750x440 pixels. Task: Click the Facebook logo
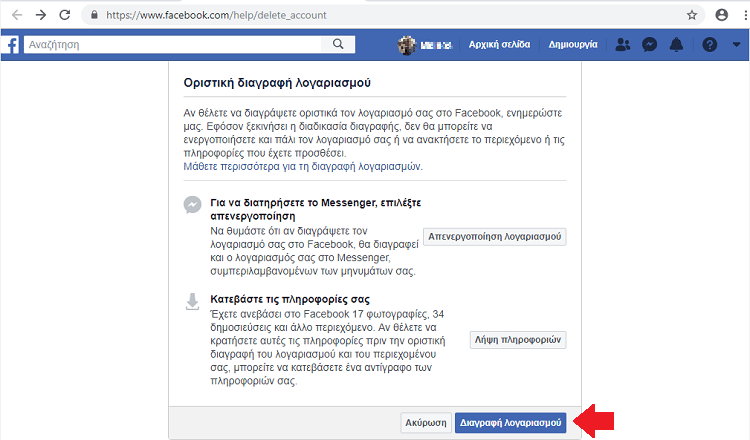click(x=11, y=44)
